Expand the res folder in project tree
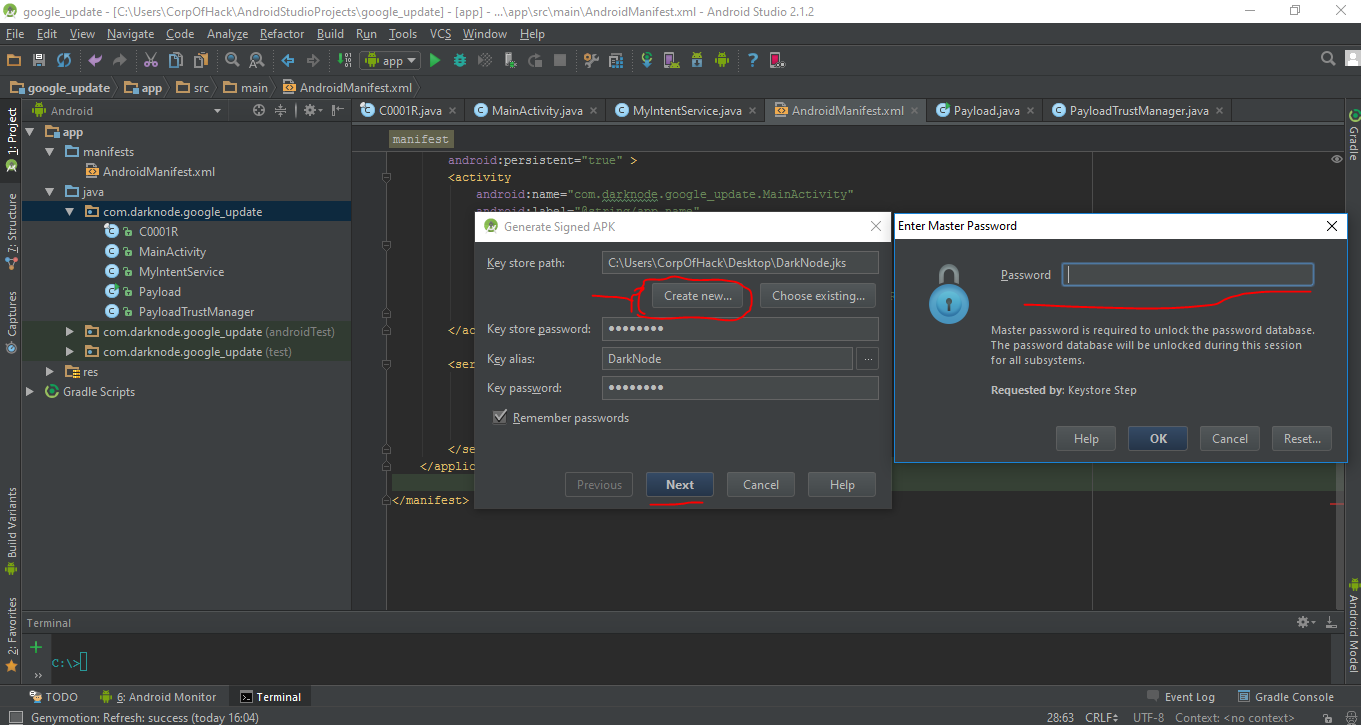Screen dimensions: 1361x725 (50, 372)
